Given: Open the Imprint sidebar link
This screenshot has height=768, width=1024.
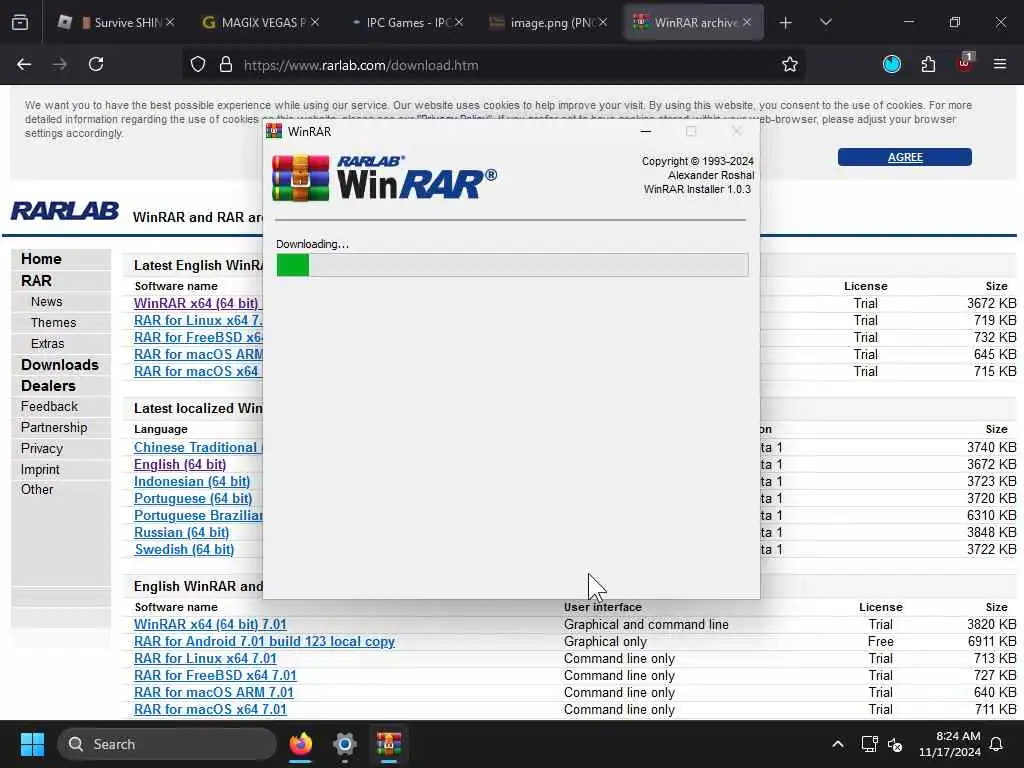Looking at the screenshot, I should point(40,470).
